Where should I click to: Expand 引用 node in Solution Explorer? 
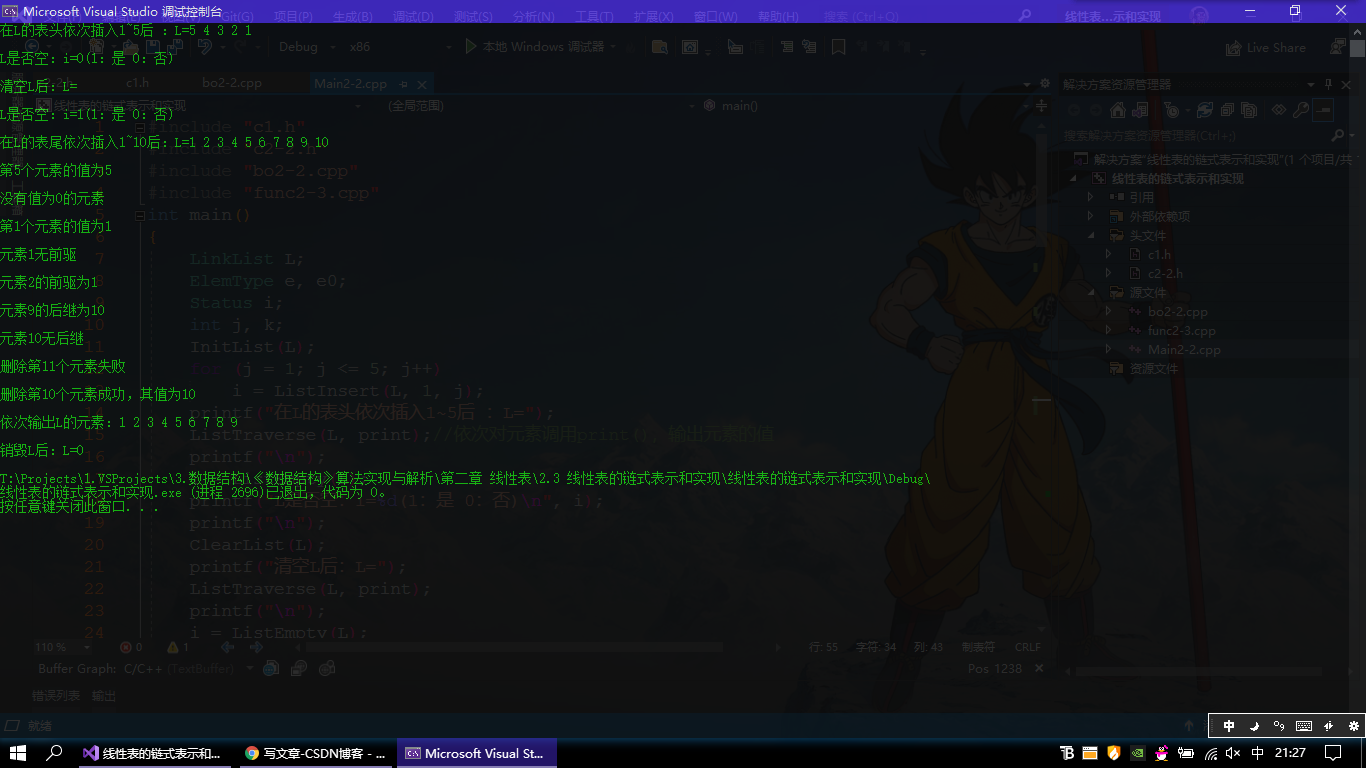pos(1091,197)
